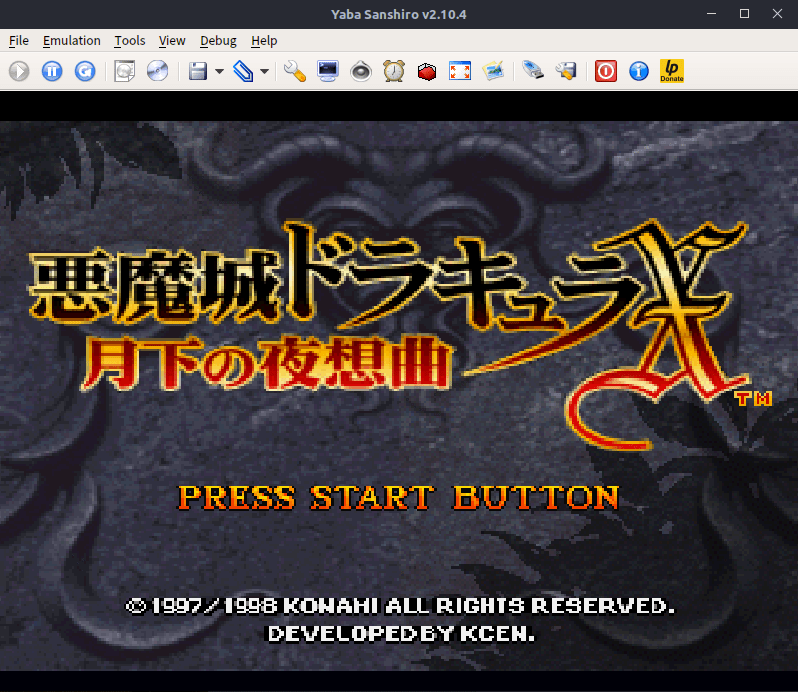Open About via the blue info icon
Viewport: 798px width, 692px height.
639,71
